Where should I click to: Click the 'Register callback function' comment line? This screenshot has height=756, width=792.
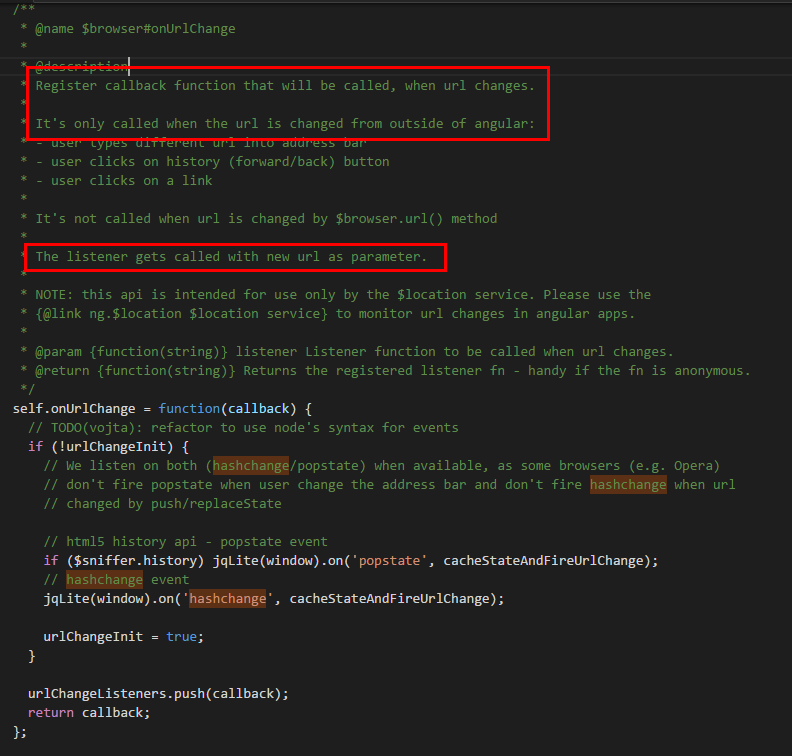(285, 85)
